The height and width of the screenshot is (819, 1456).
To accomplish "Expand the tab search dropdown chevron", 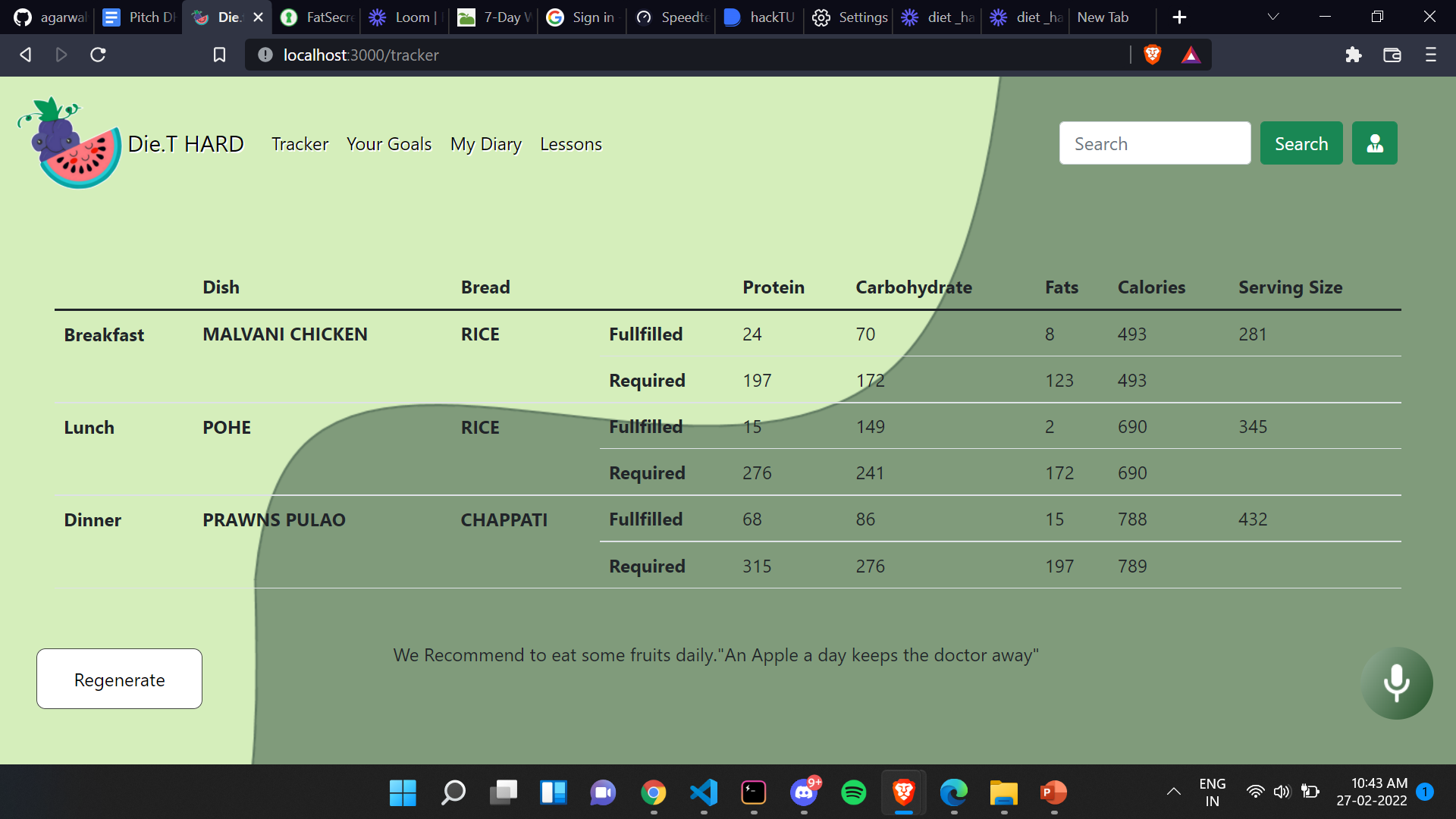I will (1273, 17).
